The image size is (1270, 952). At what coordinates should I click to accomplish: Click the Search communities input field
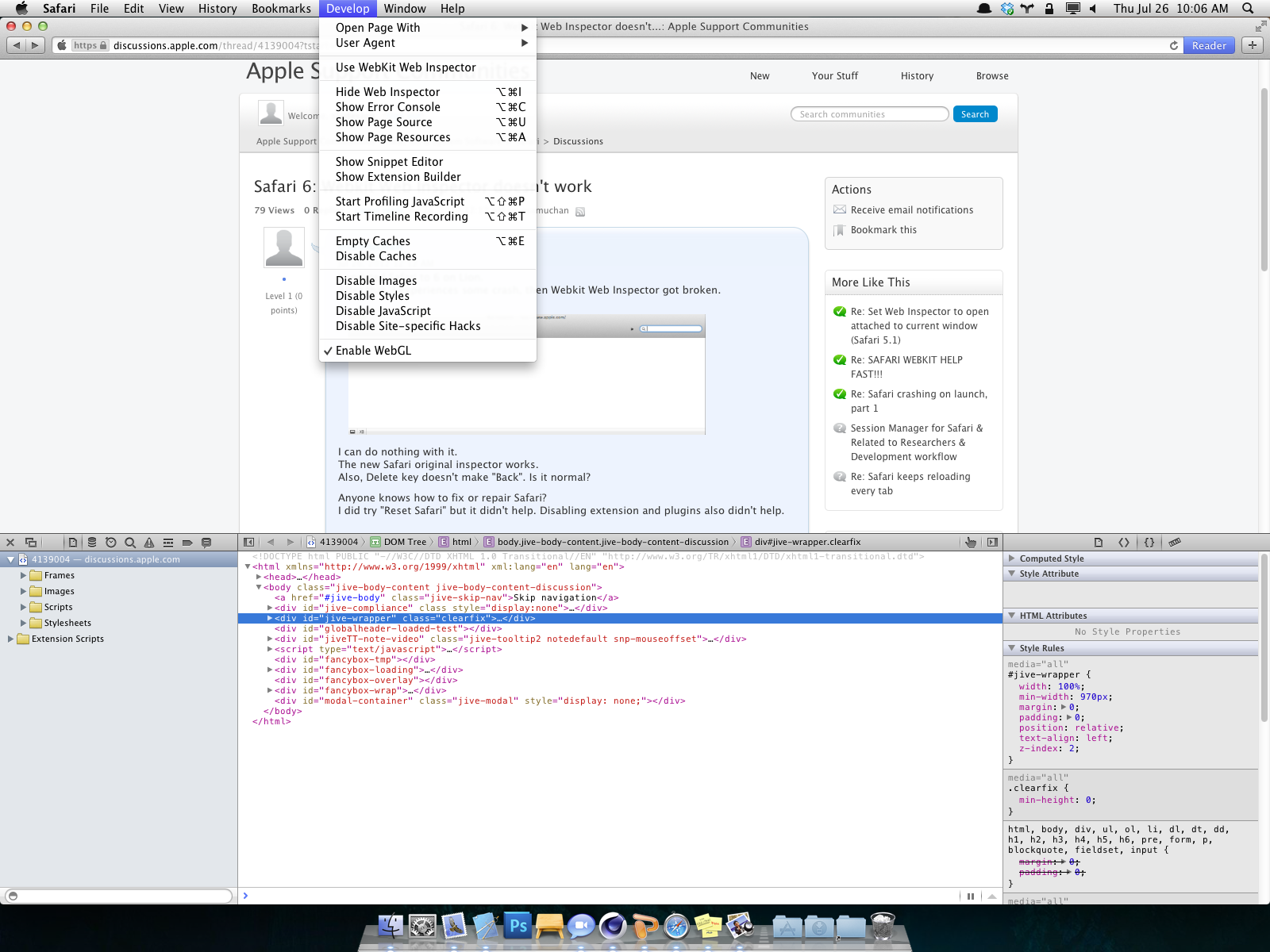(x=869, y=114)
